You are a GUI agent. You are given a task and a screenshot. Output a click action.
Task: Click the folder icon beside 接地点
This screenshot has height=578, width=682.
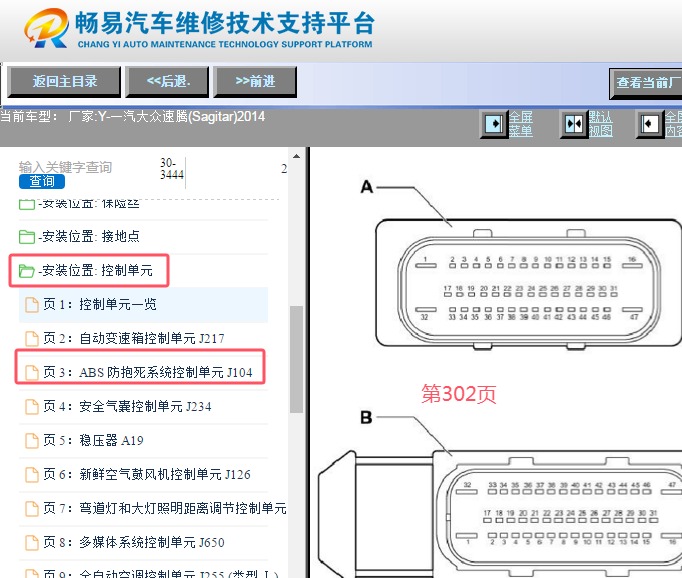point(27,237)
